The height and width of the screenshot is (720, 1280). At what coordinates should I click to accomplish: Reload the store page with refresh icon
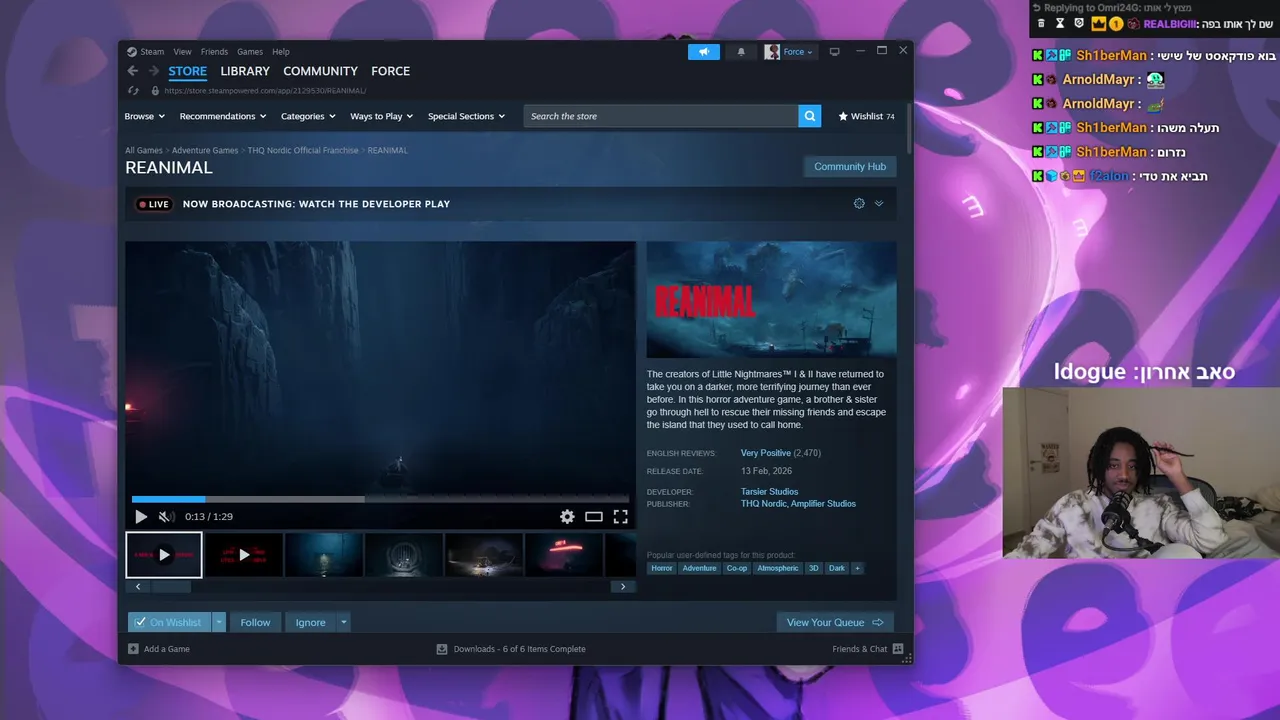coord(133,91)
